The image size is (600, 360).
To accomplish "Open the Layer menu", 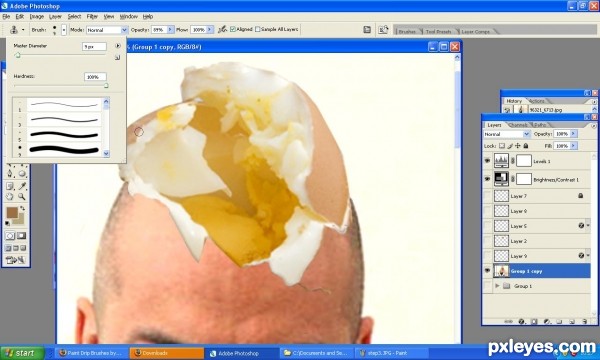I will pyautogui.click(x=55, y=16).
